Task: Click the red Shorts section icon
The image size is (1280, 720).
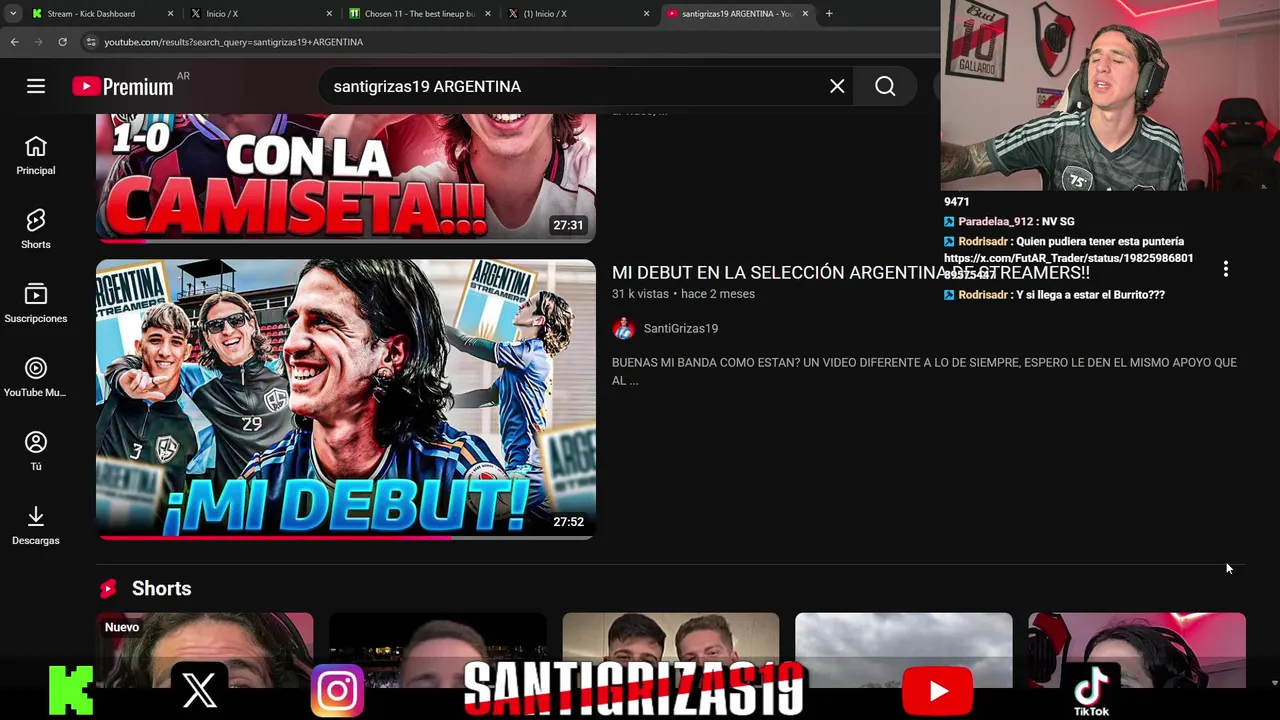Action: pyautogui.click(x=108, y=588)
